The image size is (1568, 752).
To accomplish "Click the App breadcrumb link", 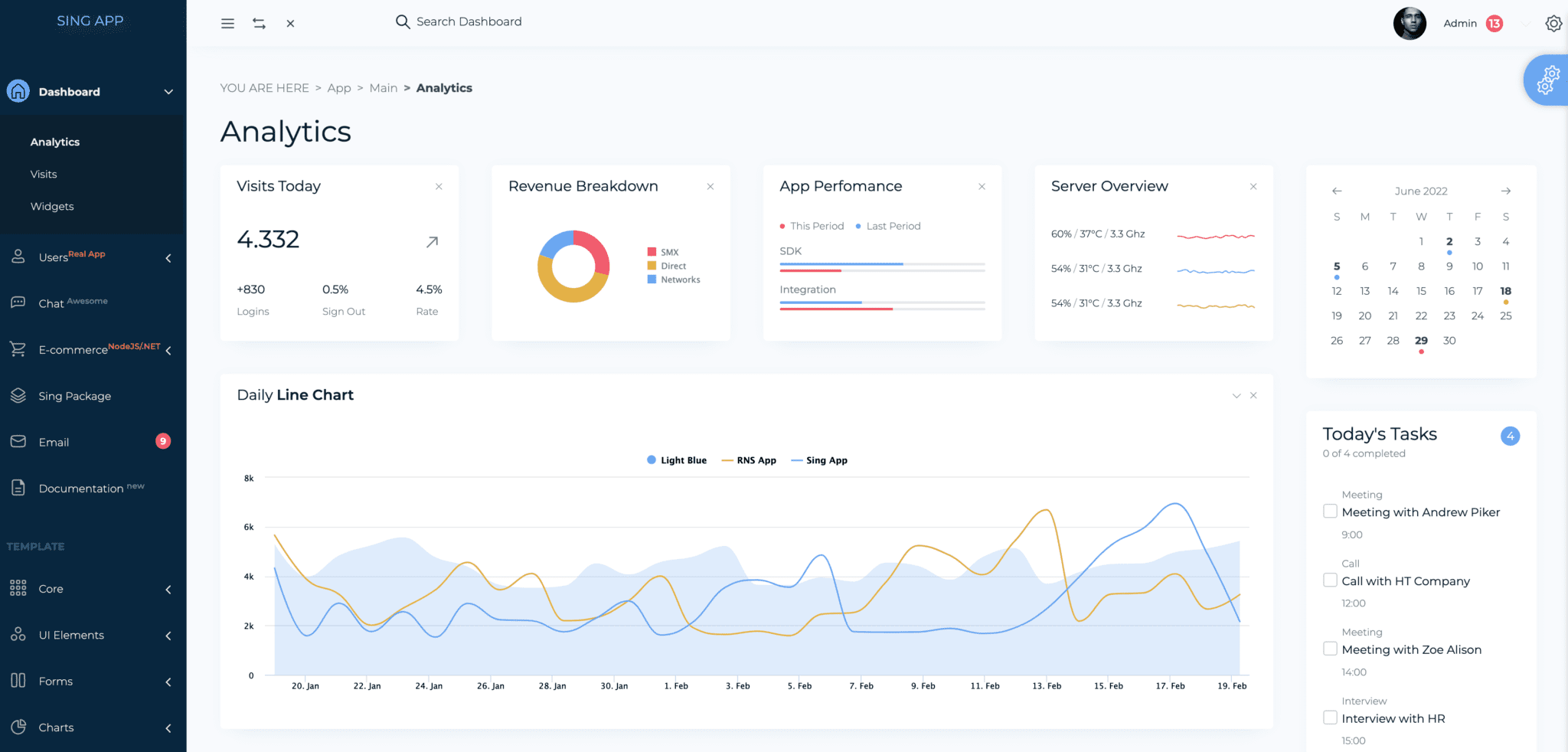I will coord(339,88).
